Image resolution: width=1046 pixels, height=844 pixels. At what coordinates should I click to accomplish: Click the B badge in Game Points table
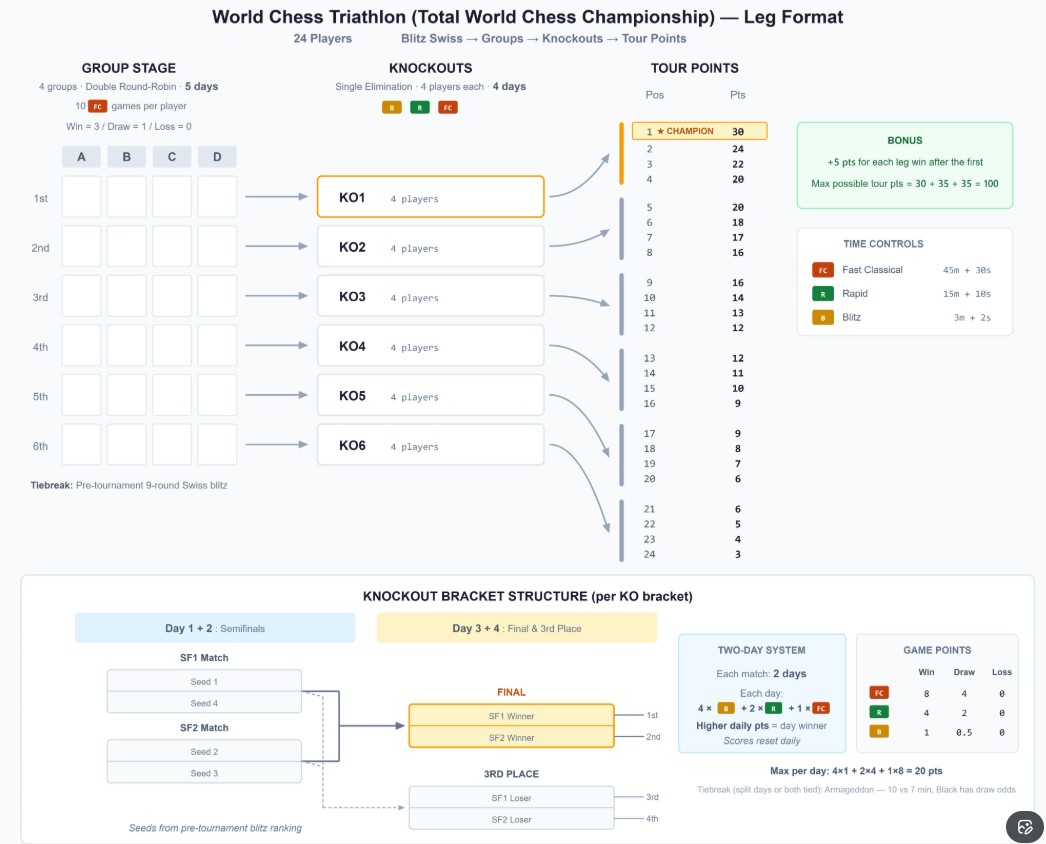coord(879,731)
